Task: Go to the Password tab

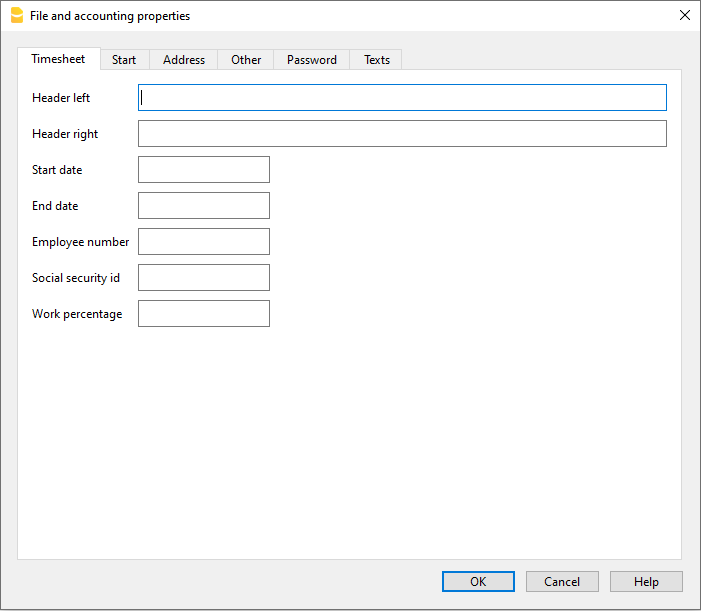Action: pyautogui.click(x=312, y=60)
